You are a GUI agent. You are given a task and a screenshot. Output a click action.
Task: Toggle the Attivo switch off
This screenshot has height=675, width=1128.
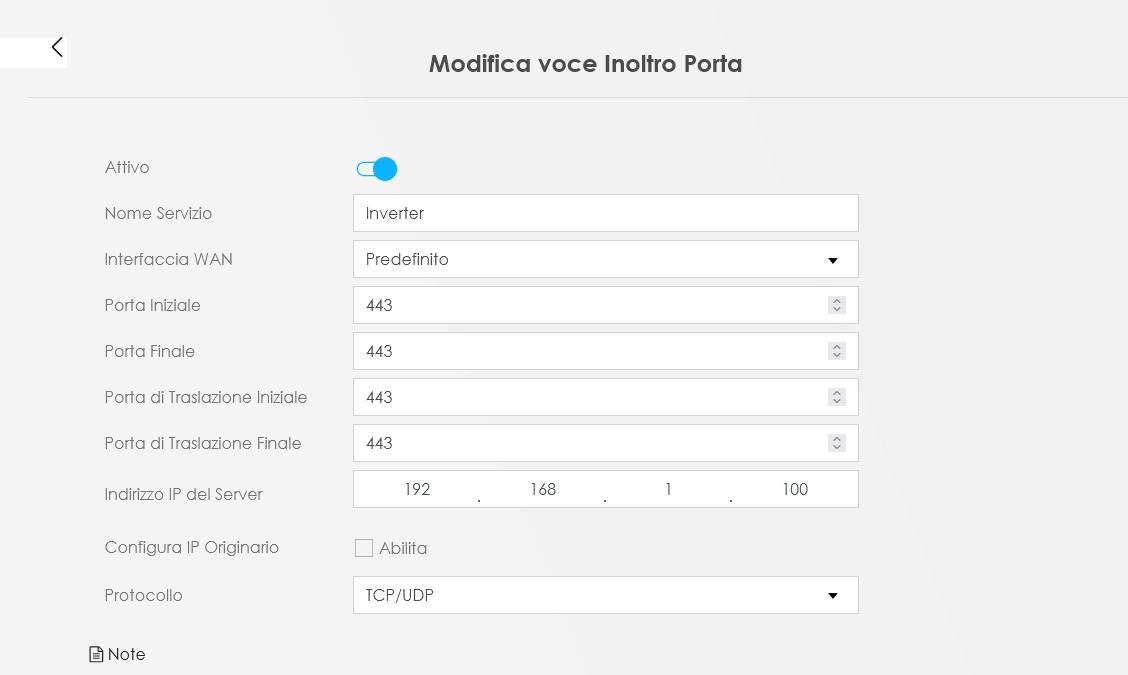[x=376, y=169]
